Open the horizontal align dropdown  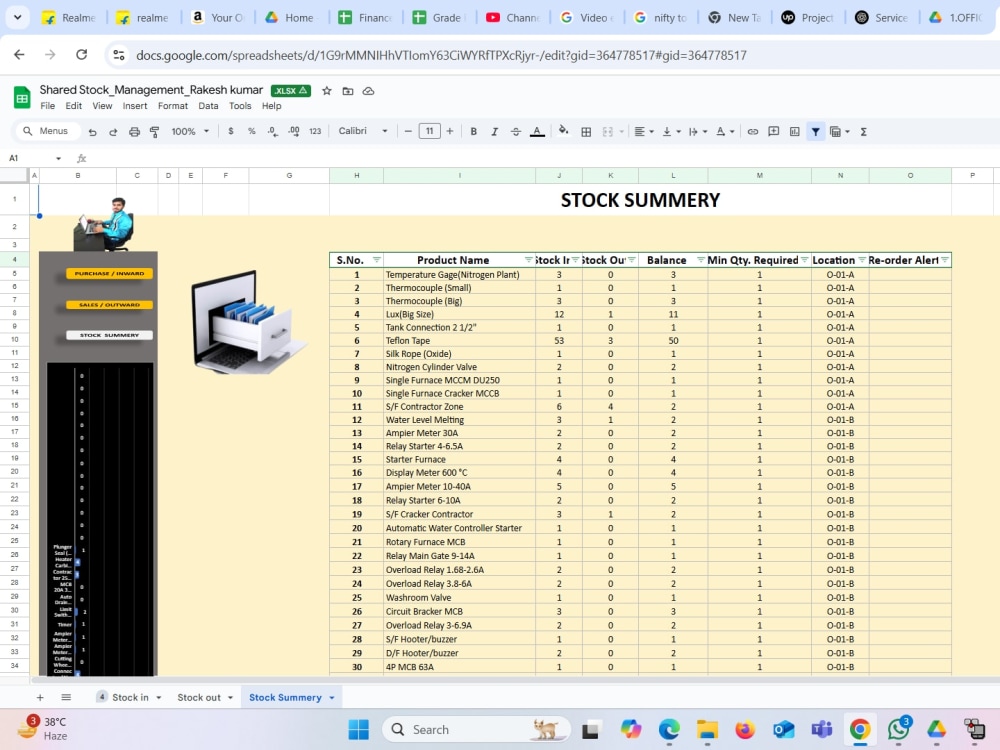coord(643,131)
